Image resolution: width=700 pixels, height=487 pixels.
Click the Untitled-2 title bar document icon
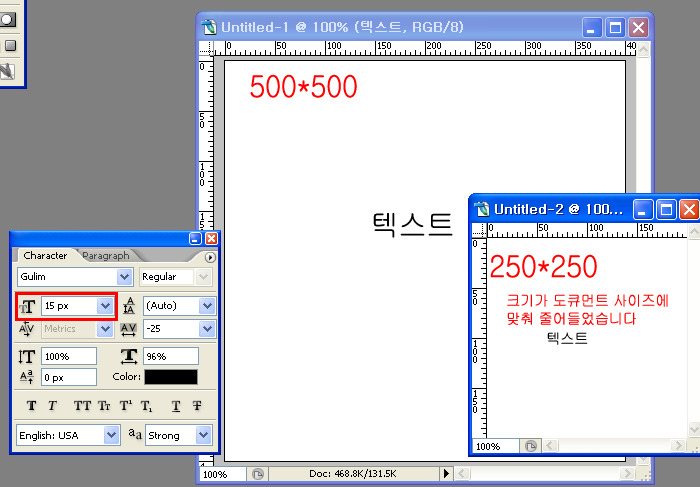coord(482,209)
